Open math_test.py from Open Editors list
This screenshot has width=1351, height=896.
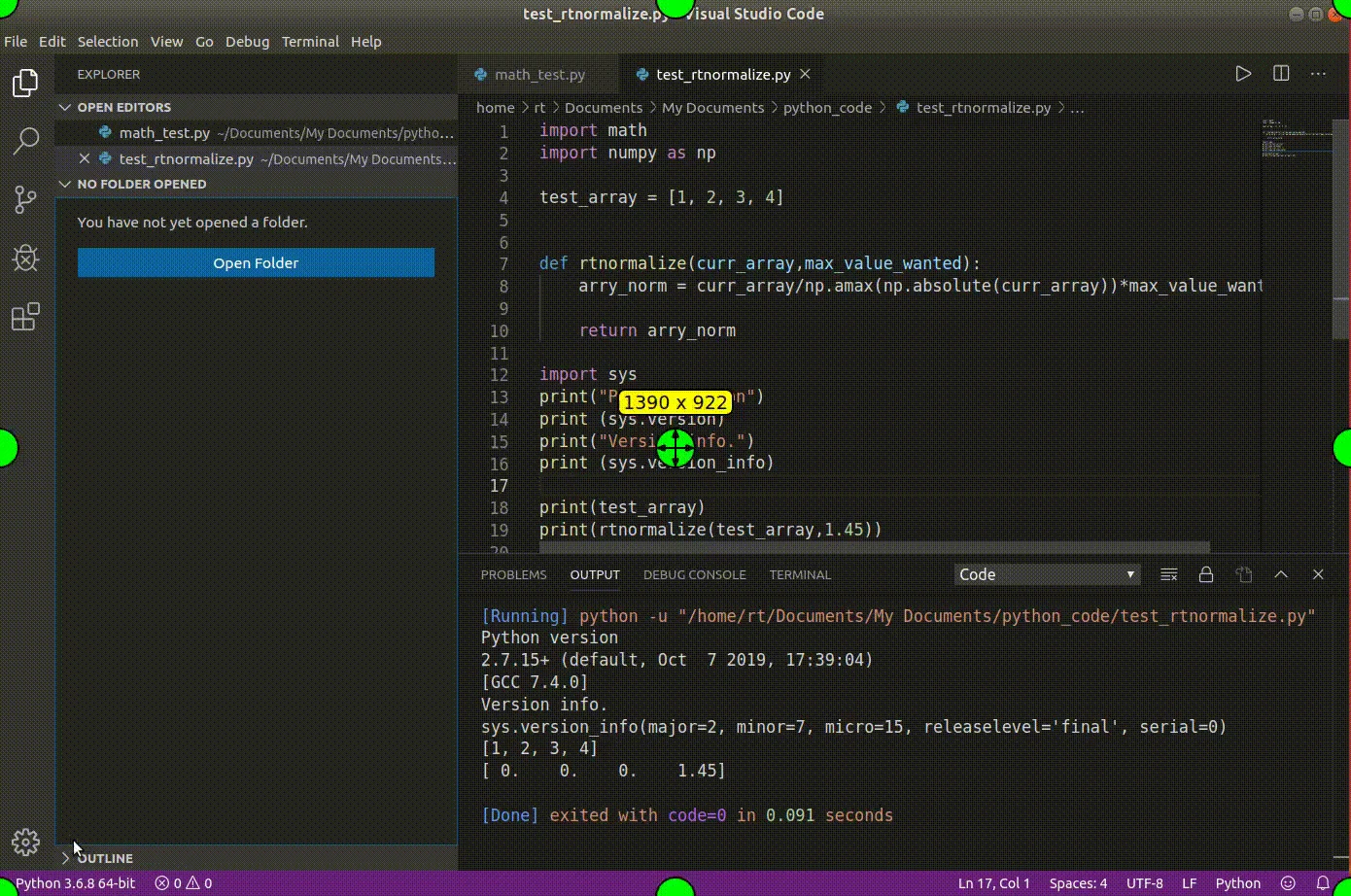coord(257,133)
